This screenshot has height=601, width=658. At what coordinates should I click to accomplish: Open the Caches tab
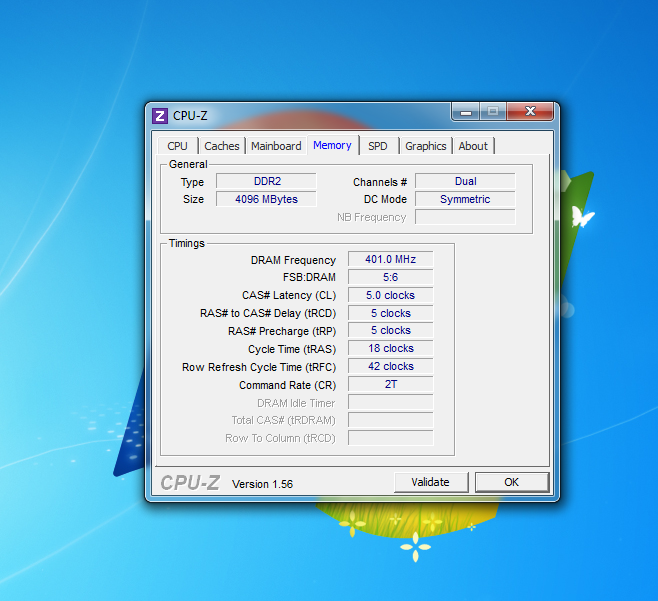click(x=222, y=146)
